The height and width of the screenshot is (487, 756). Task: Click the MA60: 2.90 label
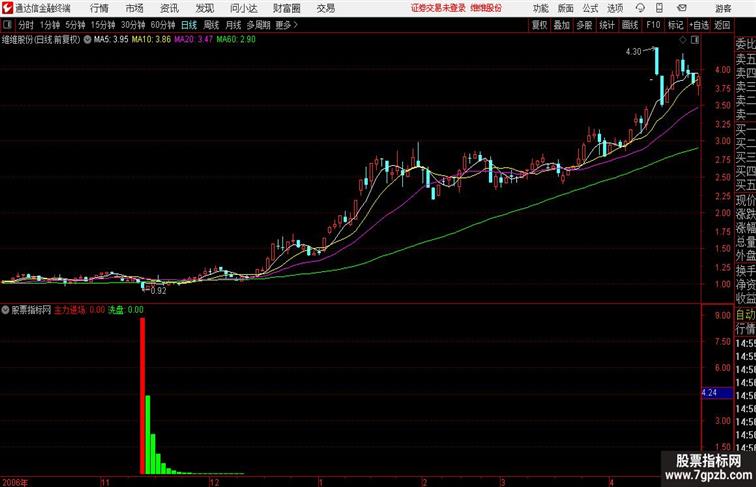236,40
